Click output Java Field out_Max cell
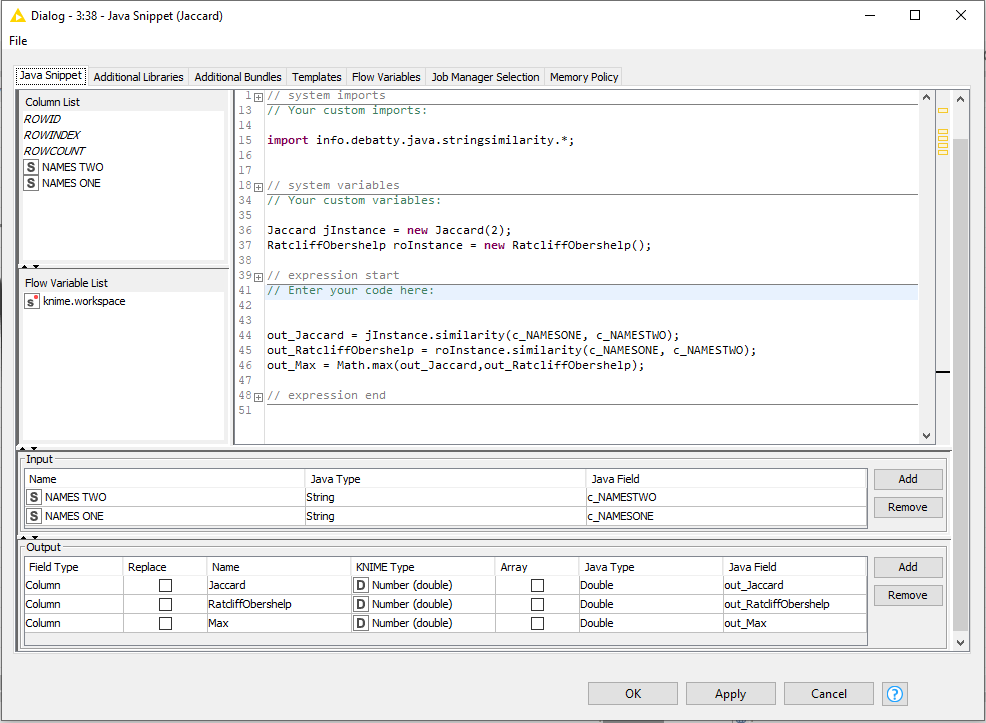This screenshot has height=723, width=986. click(x=795, y=623)
